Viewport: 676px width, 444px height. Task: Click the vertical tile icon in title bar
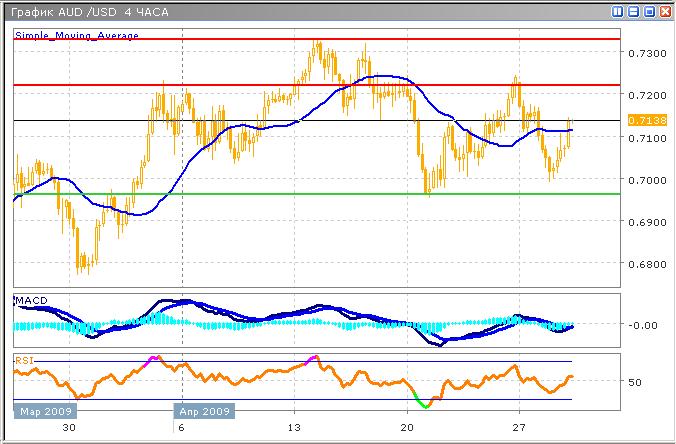618,12
